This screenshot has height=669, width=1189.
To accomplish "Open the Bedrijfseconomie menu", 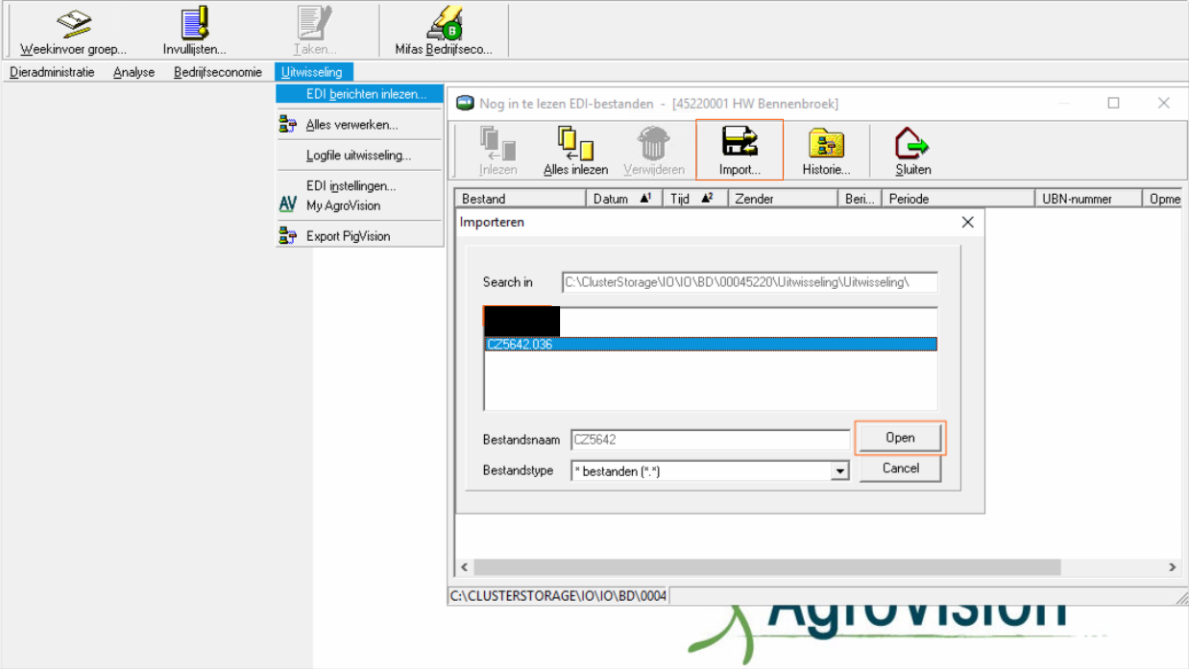I will pos(218,72).
